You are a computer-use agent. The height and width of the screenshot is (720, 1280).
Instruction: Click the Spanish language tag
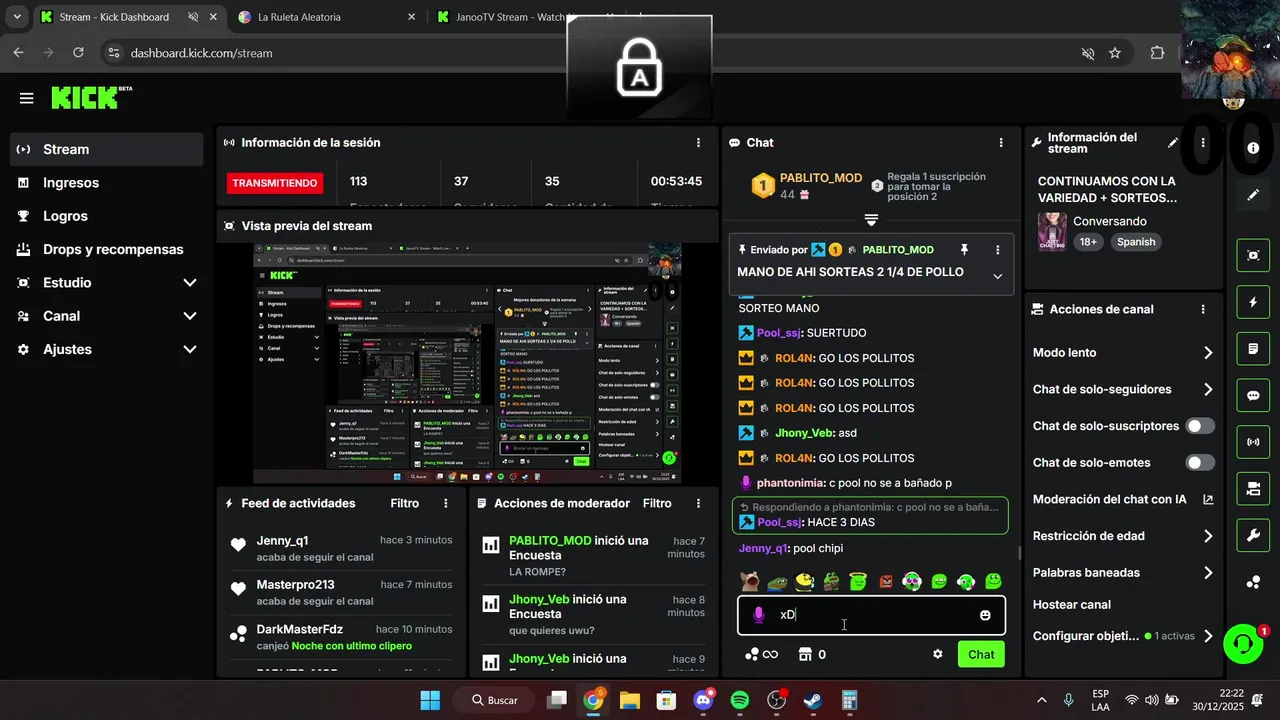tap(1136, 242)
